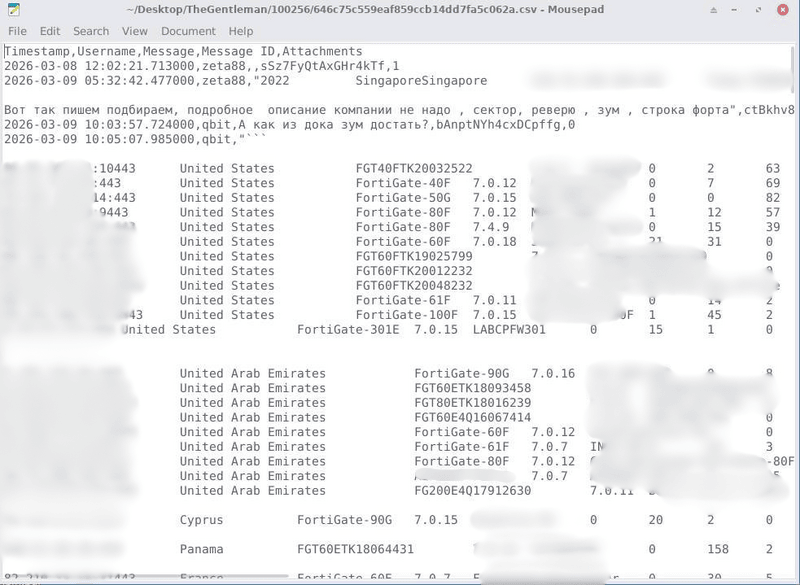
Task: Click the line timestamped 2026-03-09 10:05:07.985000
Action: [135, 139]
